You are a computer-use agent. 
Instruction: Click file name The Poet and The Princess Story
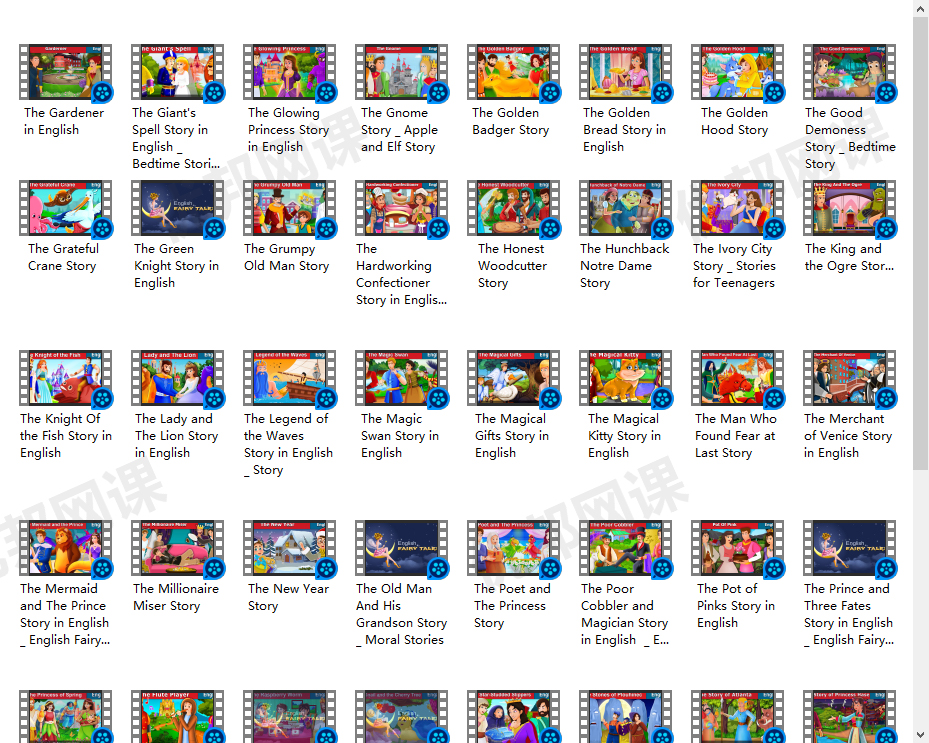(x=512, y=606)
